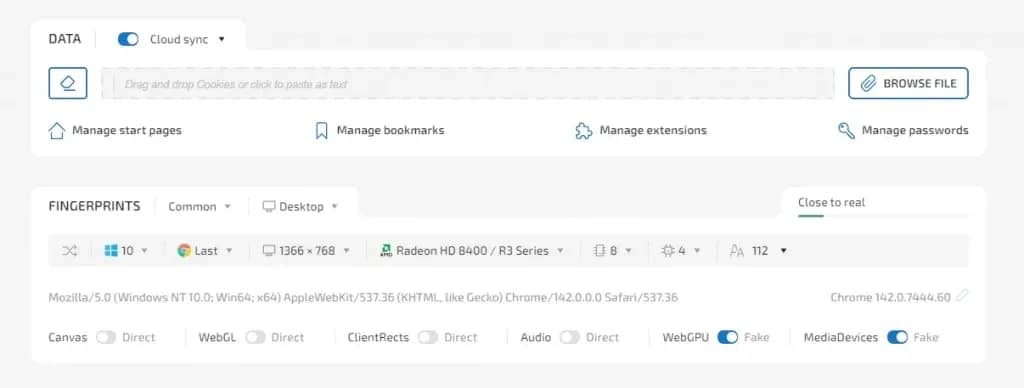
Task: Open the Radeon HD 8400 GPU dropdown
Action: coord(472,251)
